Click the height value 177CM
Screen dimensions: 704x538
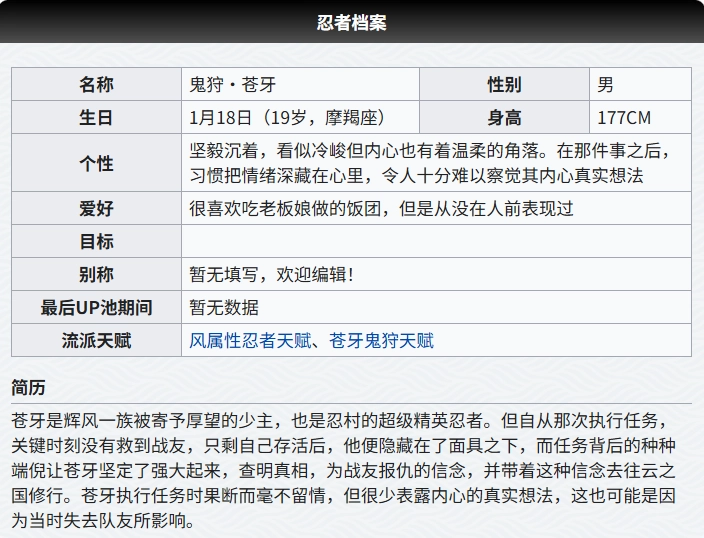624,118
